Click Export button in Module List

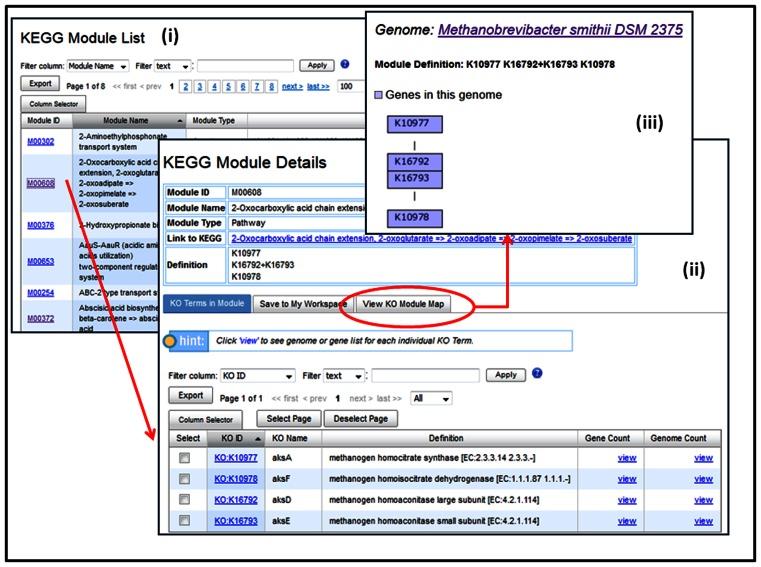pyautogui.click(x=40, y=83)
